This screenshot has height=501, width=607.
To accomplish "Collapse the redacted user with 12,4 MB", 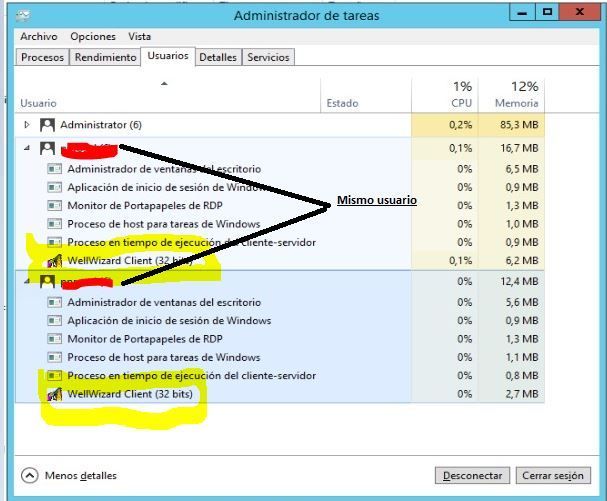I will [x=27, y=281].
